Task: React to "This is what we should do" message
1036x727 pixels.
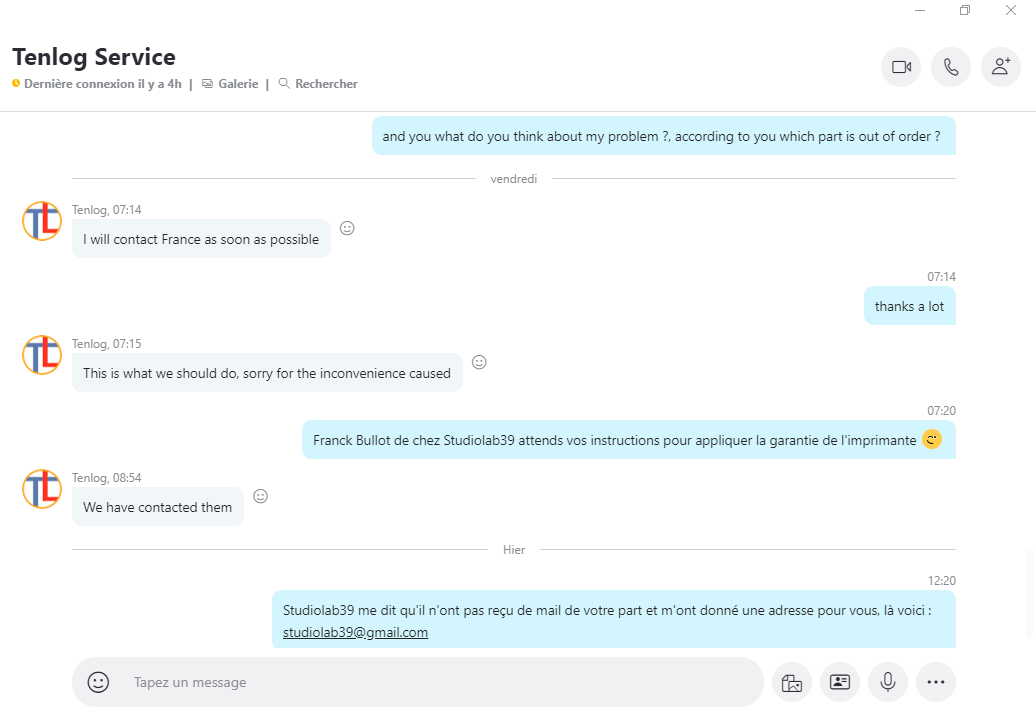Action: point(479,362)
